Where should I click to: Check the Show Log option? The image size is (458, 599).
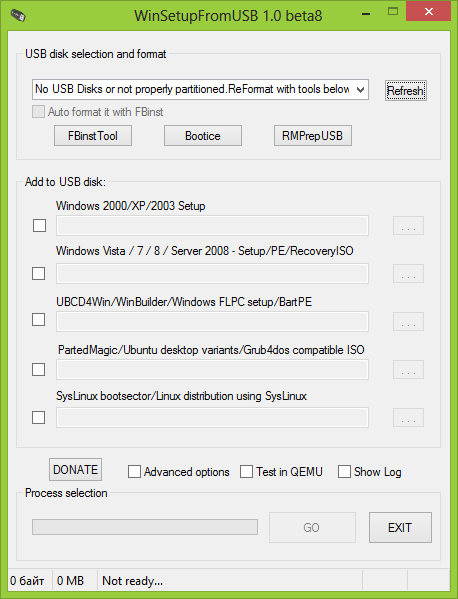[x=344, y=472]
